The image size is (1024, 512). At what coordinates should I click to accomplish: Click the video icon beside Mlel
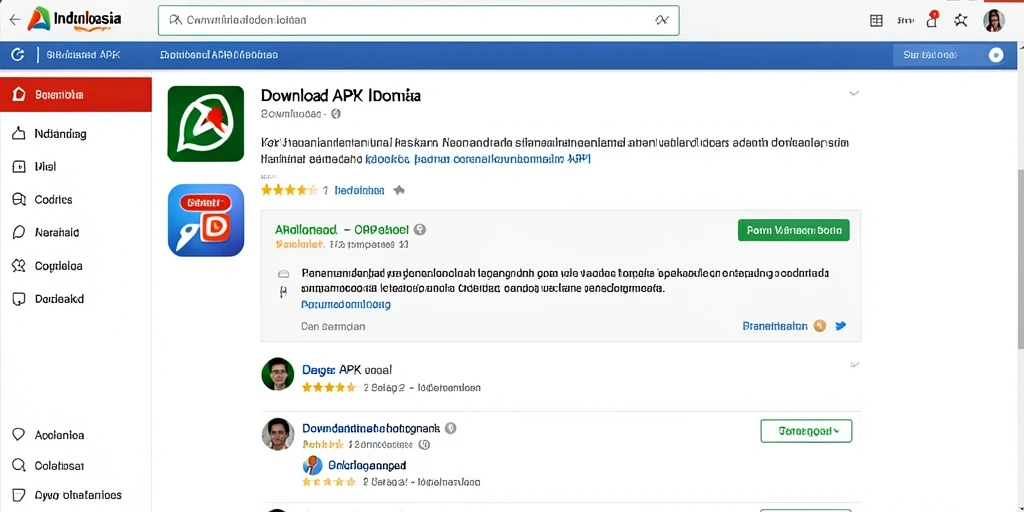pyautogui.click(x=19, y=167)
